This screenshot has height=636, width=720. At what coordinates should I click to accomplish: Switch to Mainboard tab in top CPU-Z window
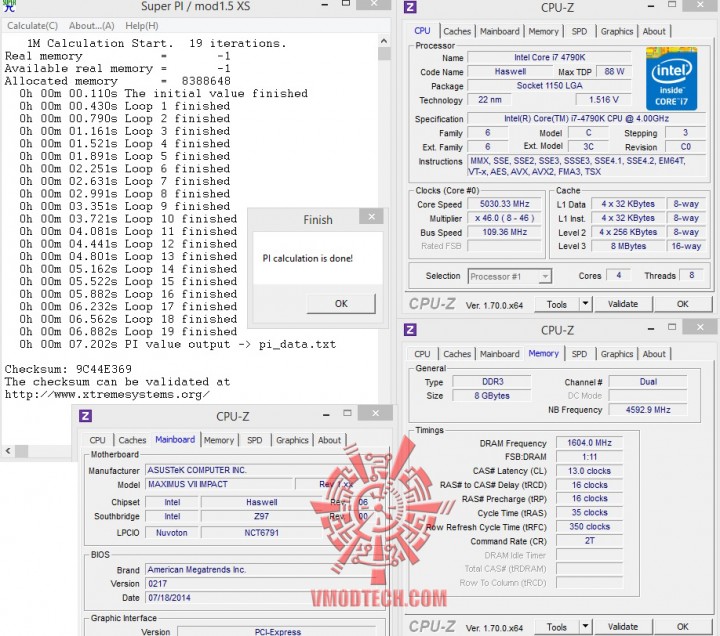click(x=500, y=31)
